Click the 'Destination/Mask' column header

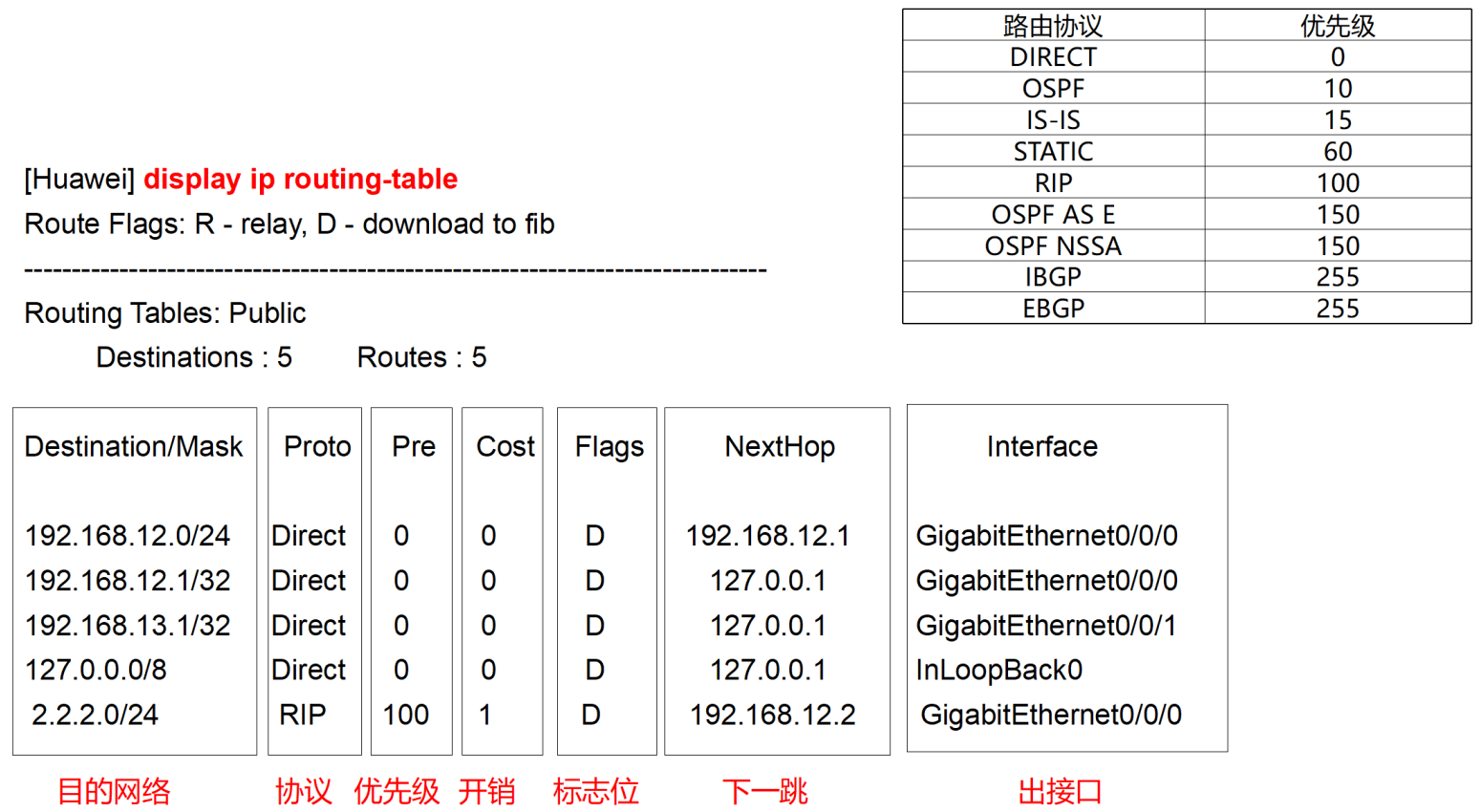pos(134,447)
